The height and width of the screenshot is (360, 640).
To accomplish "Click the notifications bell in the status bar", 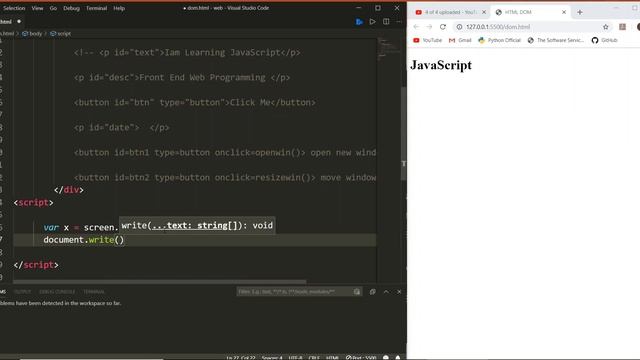I will (398, 358).
